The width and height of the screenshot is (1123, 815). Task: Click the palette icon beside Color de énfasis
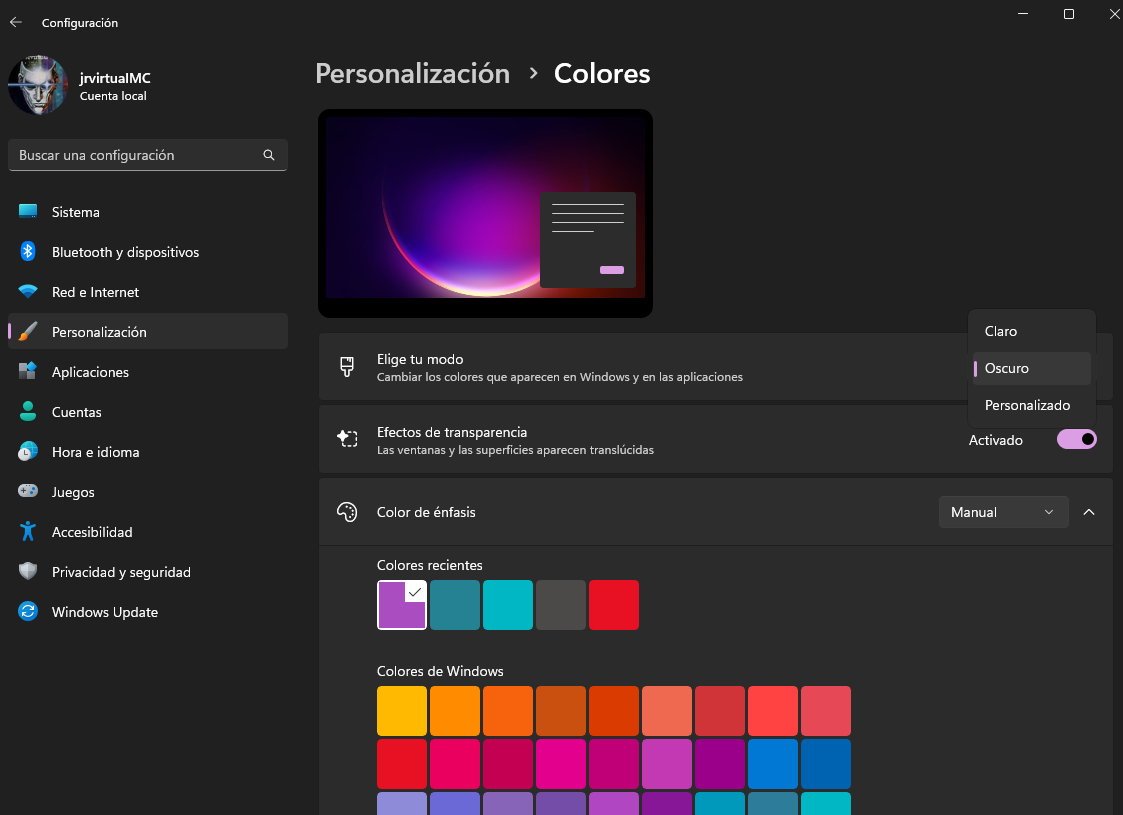pos(347,512)
